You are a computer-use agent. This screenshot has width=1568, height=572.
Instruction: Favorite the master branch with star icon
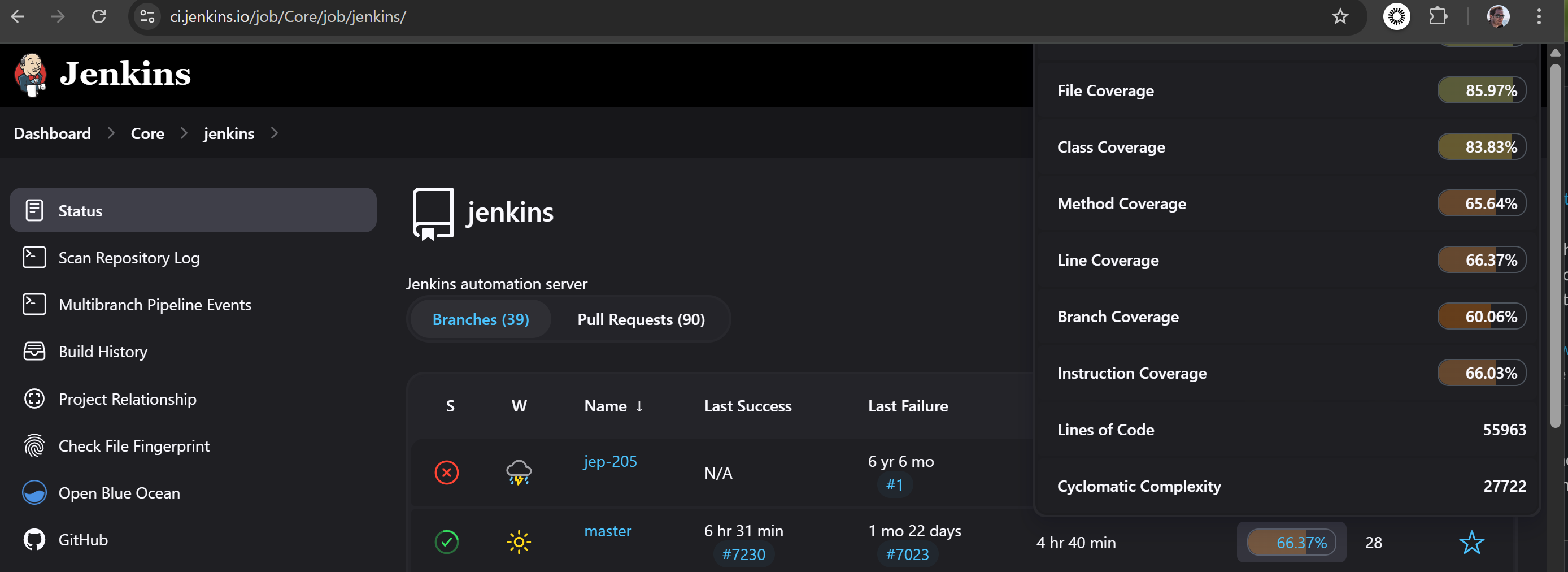[1471, 542]
